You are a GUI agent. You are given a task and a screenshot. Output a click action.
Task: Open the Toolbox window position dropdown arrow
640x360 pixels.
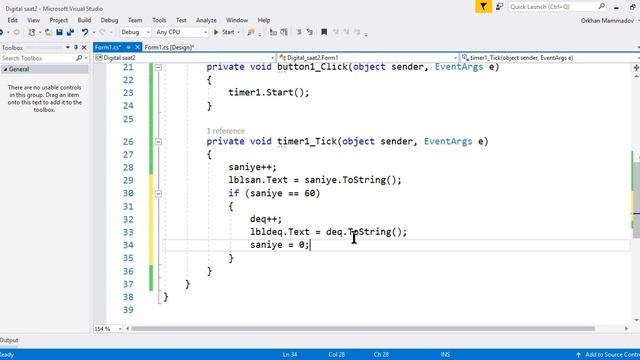click(67, 48)
